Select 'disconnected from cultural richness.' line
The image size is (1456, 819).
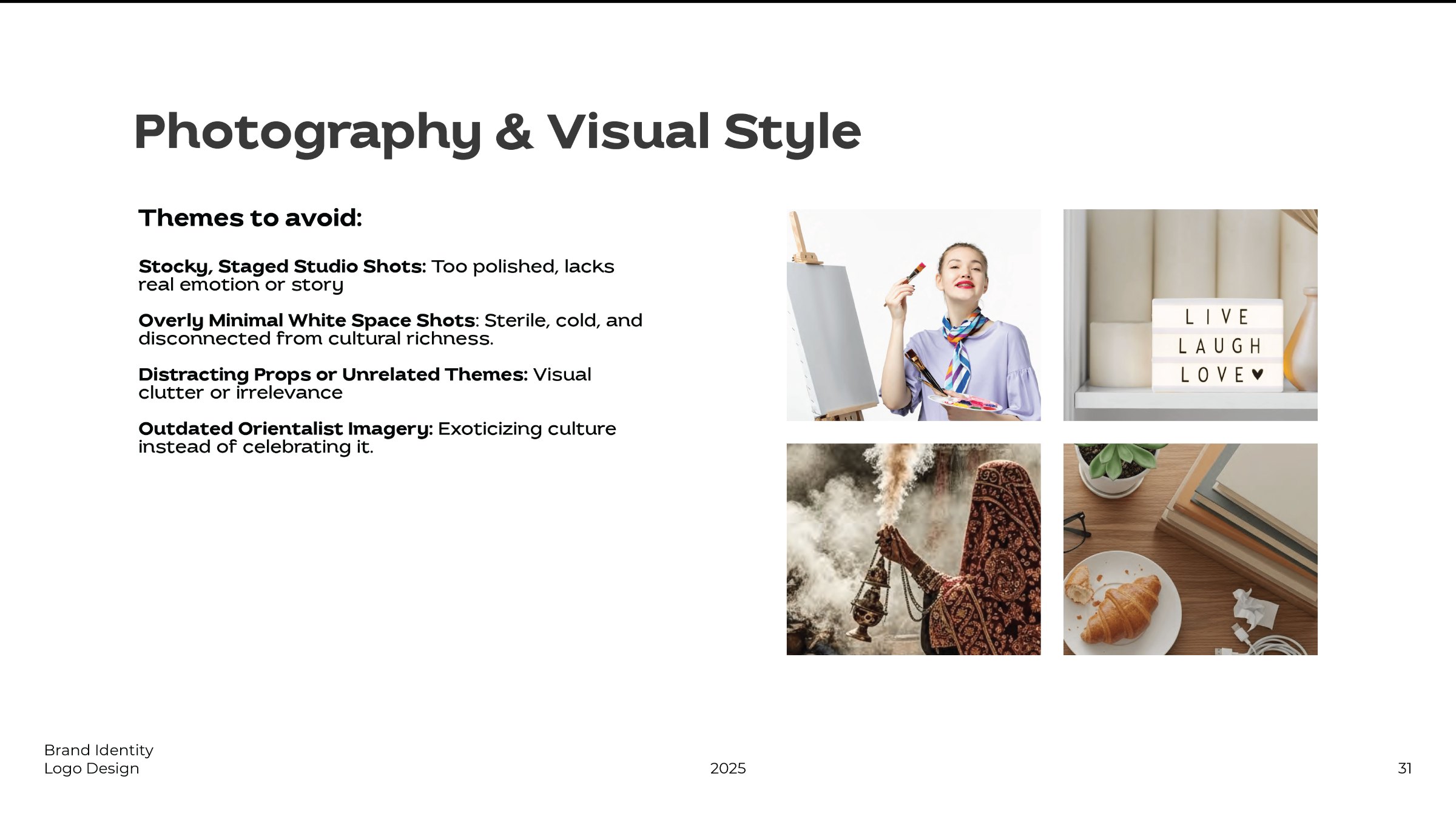pos(316,339)
